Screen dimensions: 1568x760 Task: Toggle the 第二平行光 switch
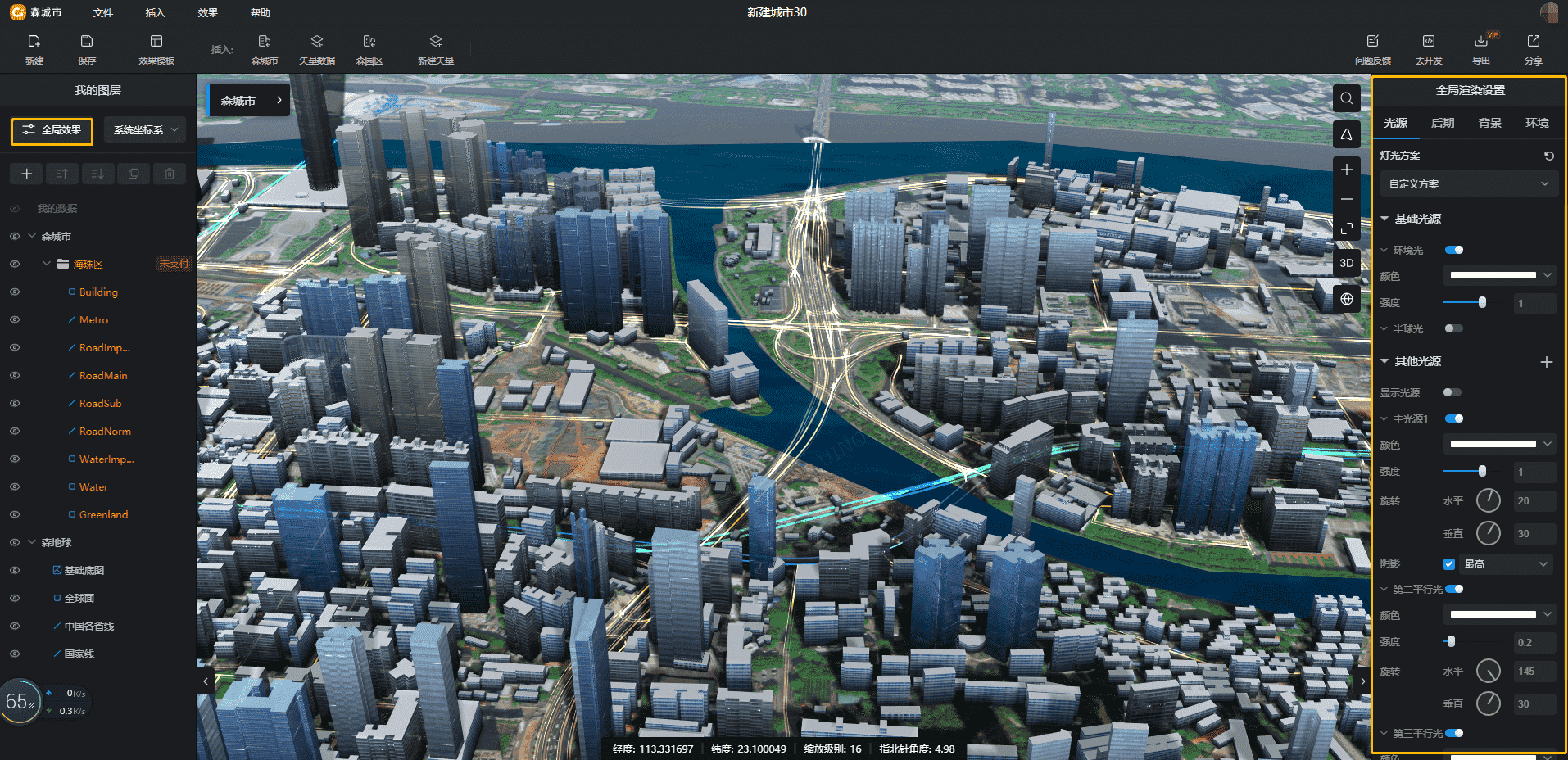click(1454, 589)
